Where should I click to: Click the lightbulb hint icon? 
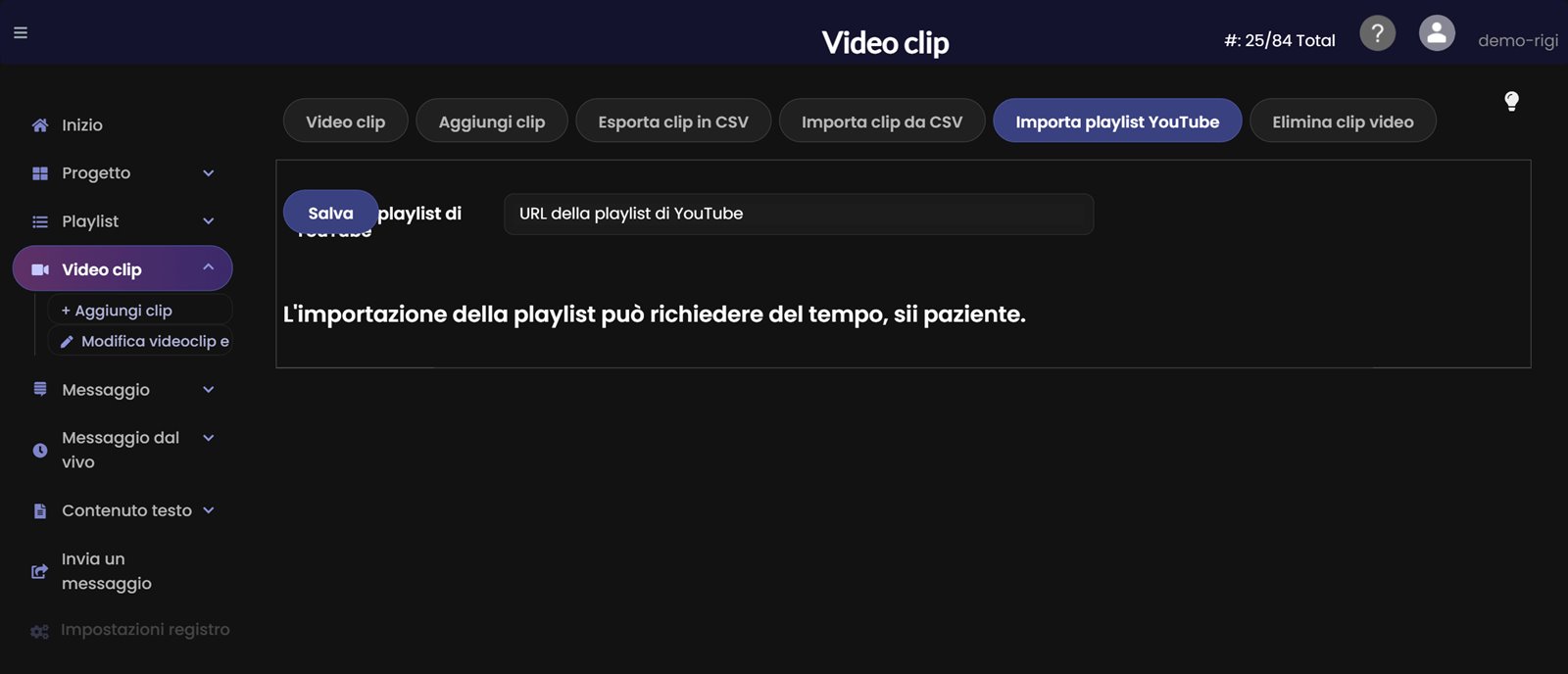(1511, 101)
